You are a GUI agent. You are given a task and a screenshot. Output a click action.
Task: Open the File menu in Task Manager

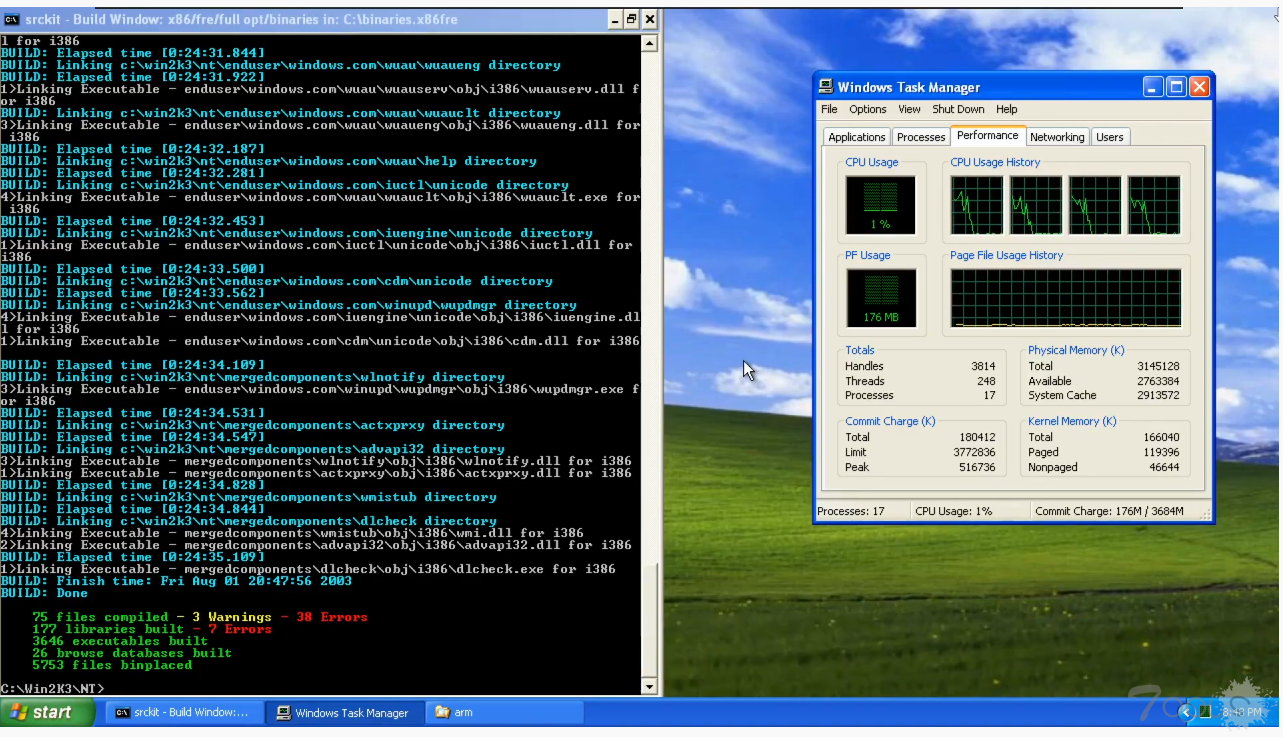829,110
